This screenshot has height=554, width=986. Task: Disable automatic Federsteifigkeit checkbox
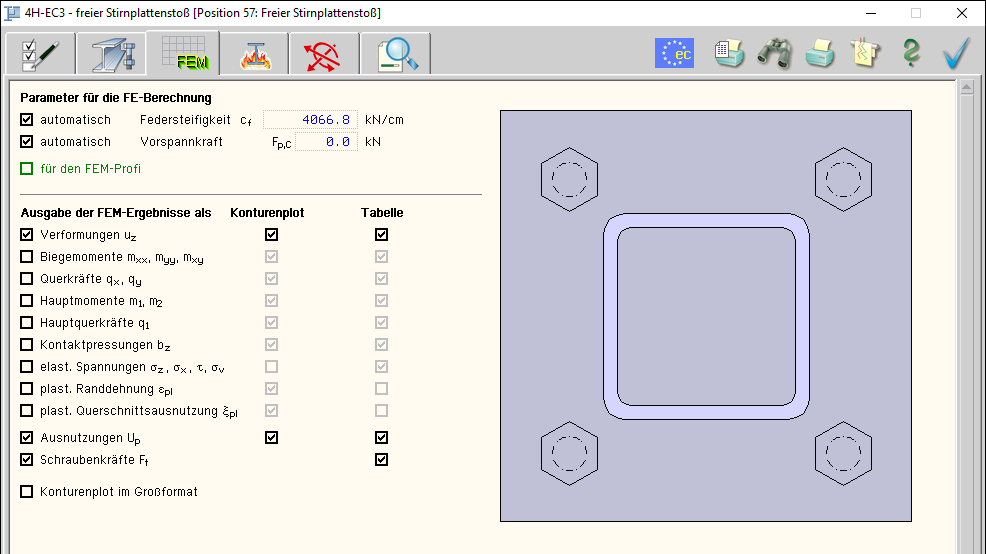tap(27, 120)
